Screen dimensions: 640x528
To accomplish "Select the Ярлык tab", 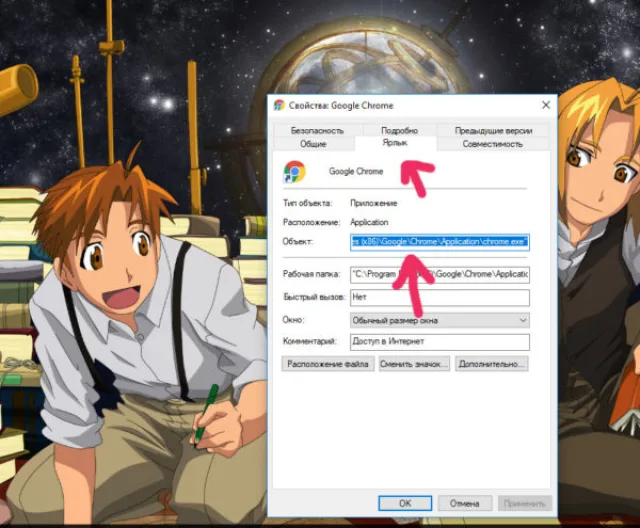I will point(395,143).
